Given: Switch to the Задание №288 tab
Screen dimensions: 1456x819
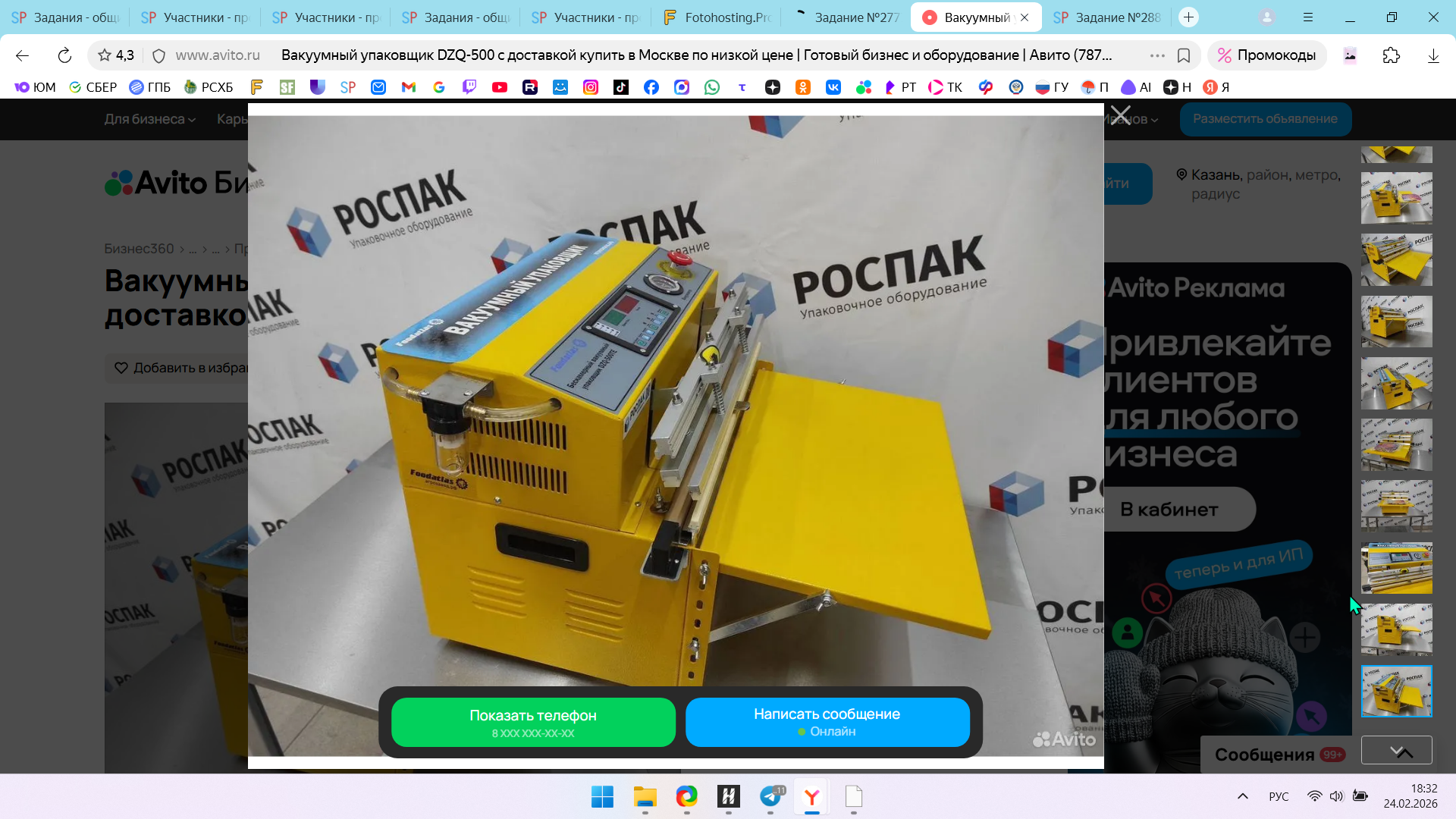Looking at the screenshot, I should pos(1106,17).
